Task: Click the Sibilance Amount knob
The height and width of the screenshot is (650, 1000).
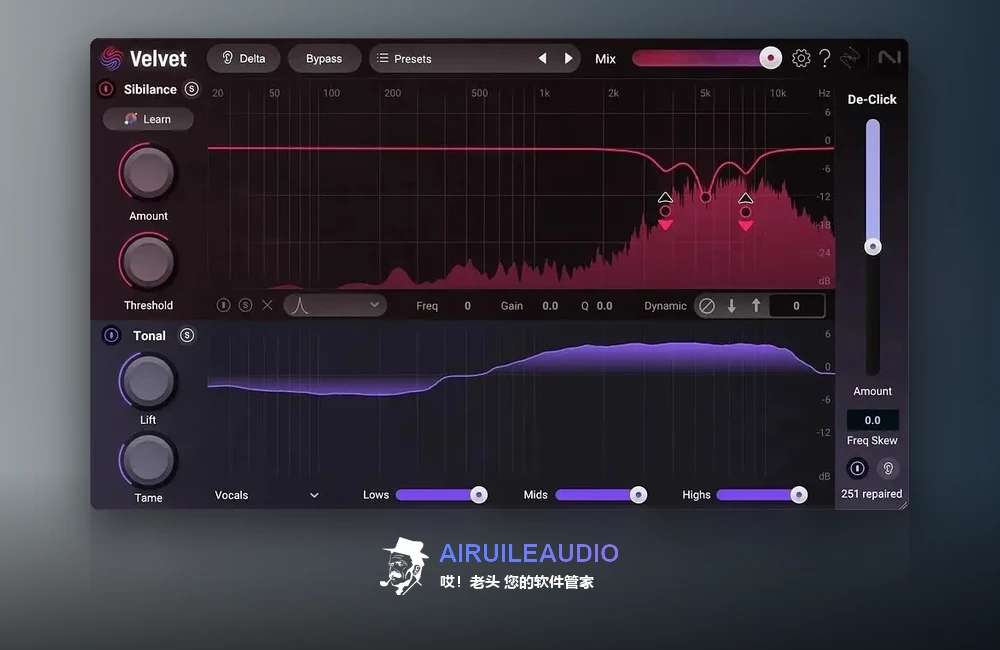Action: pos(147,173)
